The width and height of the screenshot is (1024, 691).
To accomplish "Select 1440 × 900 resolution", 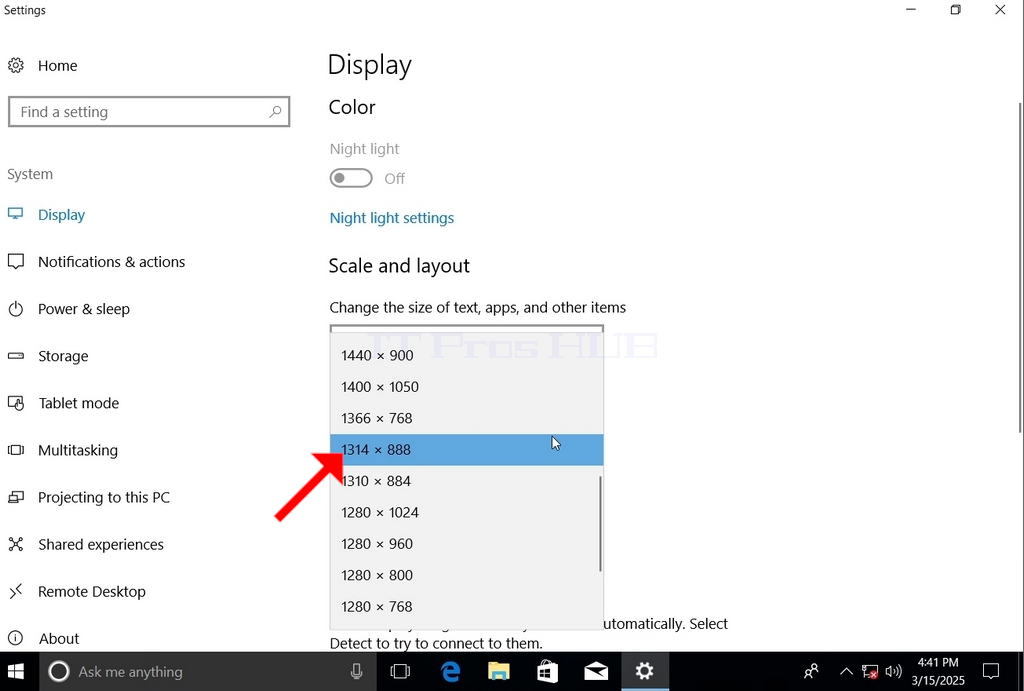I will tap(466, 355).
